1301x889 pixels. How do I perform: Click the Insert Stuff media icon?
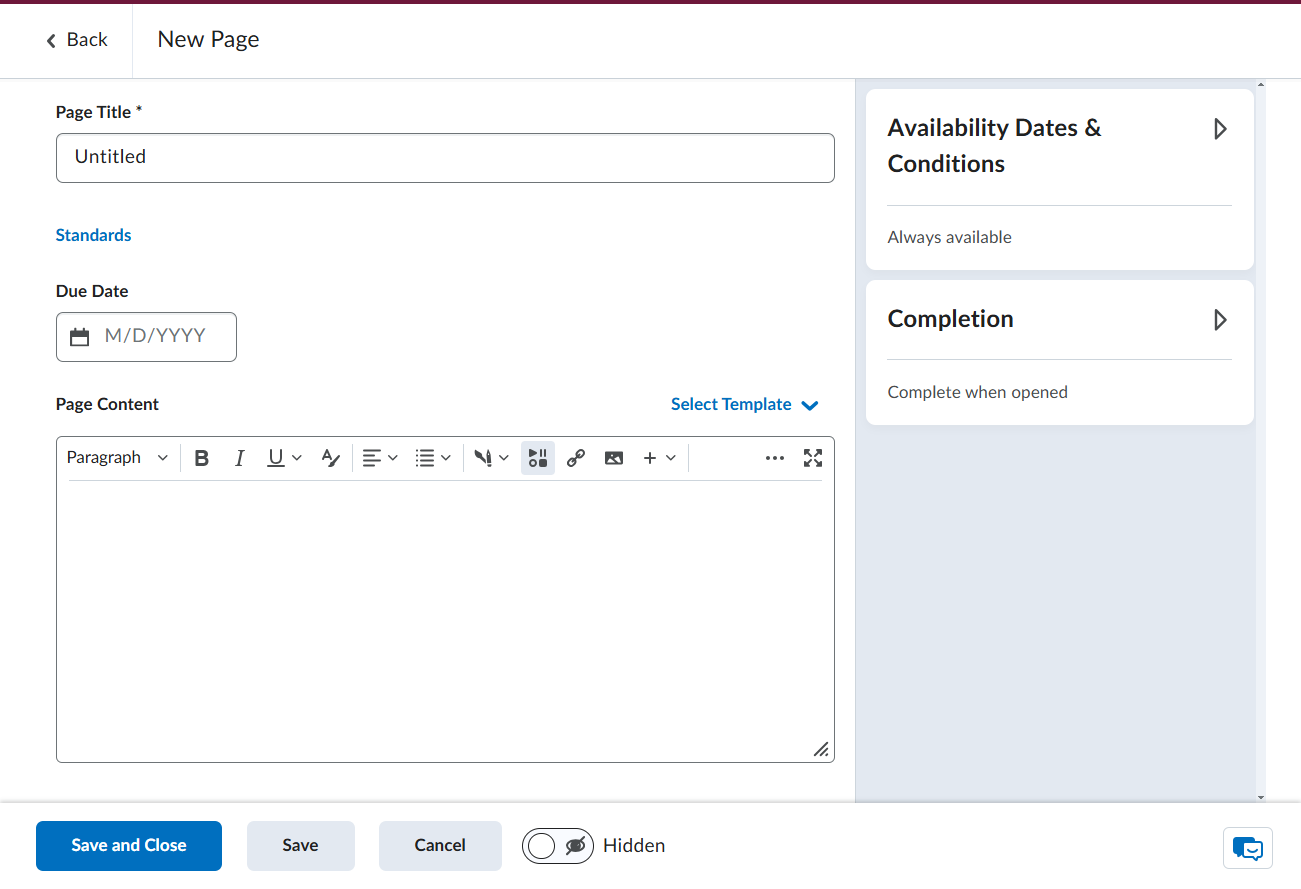pos(538,458)
